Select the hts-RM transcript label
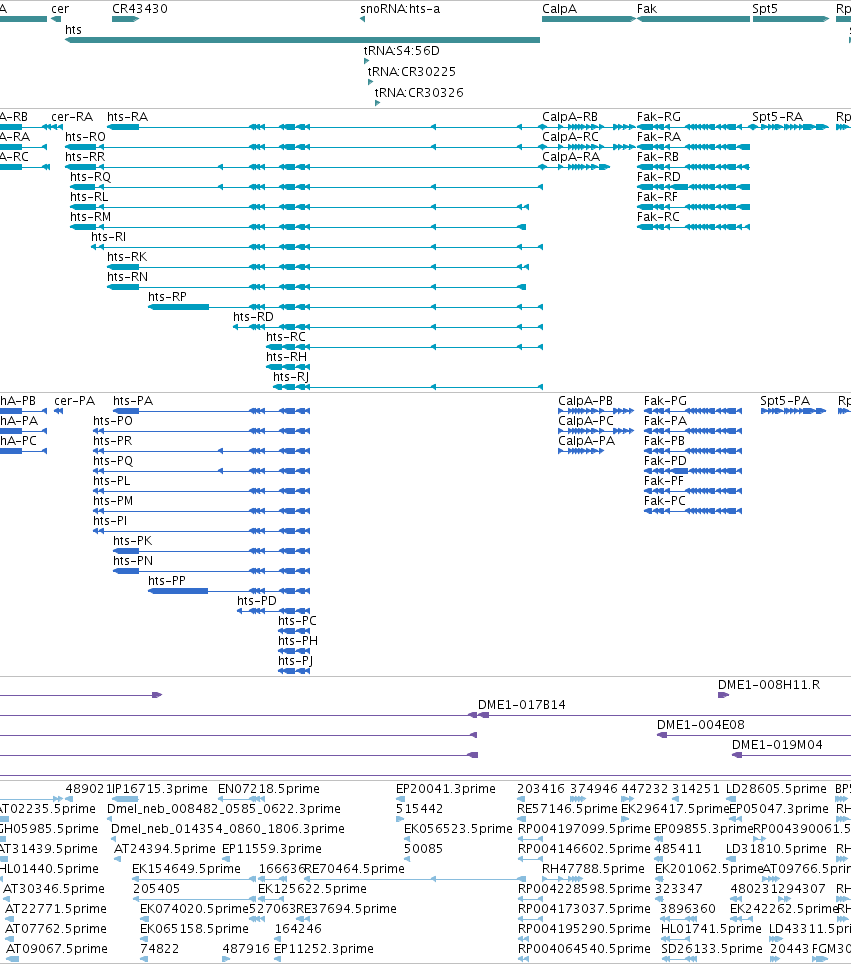 (x=90, y=217)
